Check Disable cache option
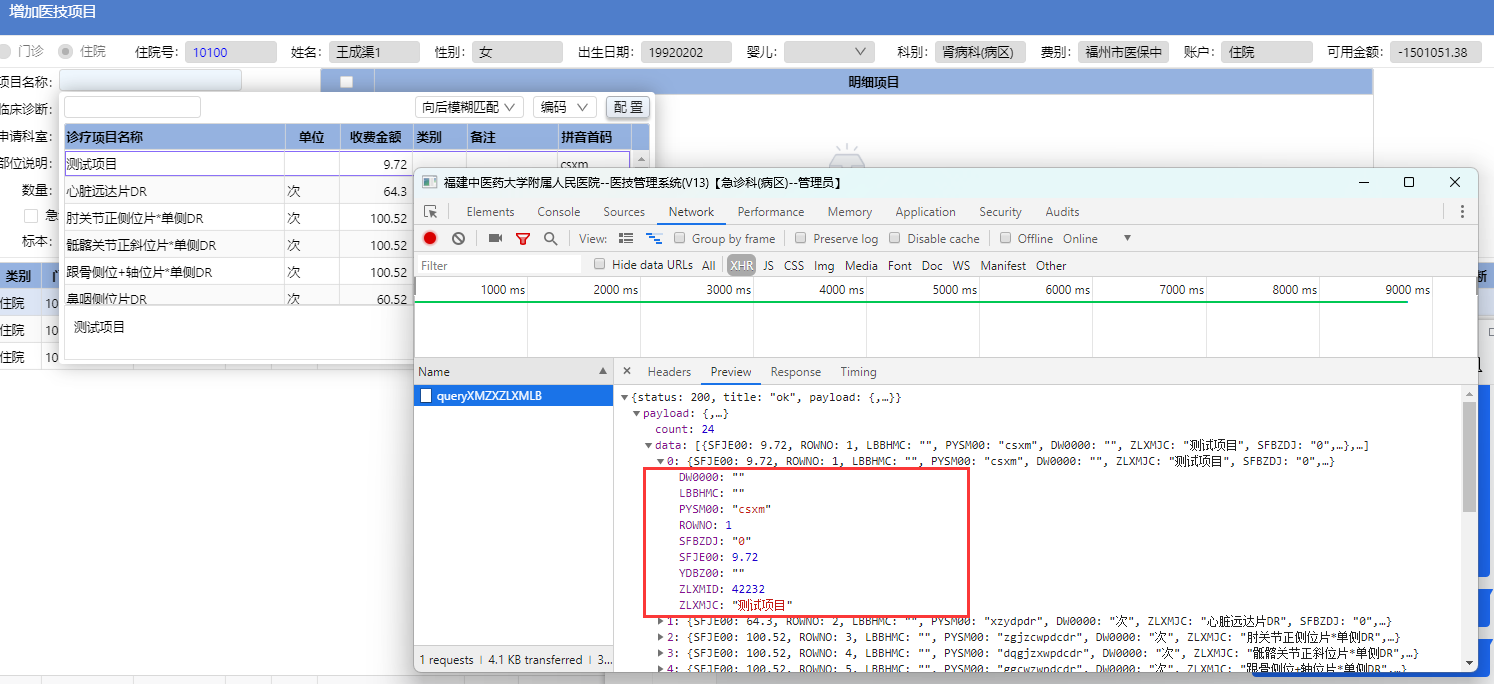The width and height of the screenshot is (1494, 684). [895, 238]
